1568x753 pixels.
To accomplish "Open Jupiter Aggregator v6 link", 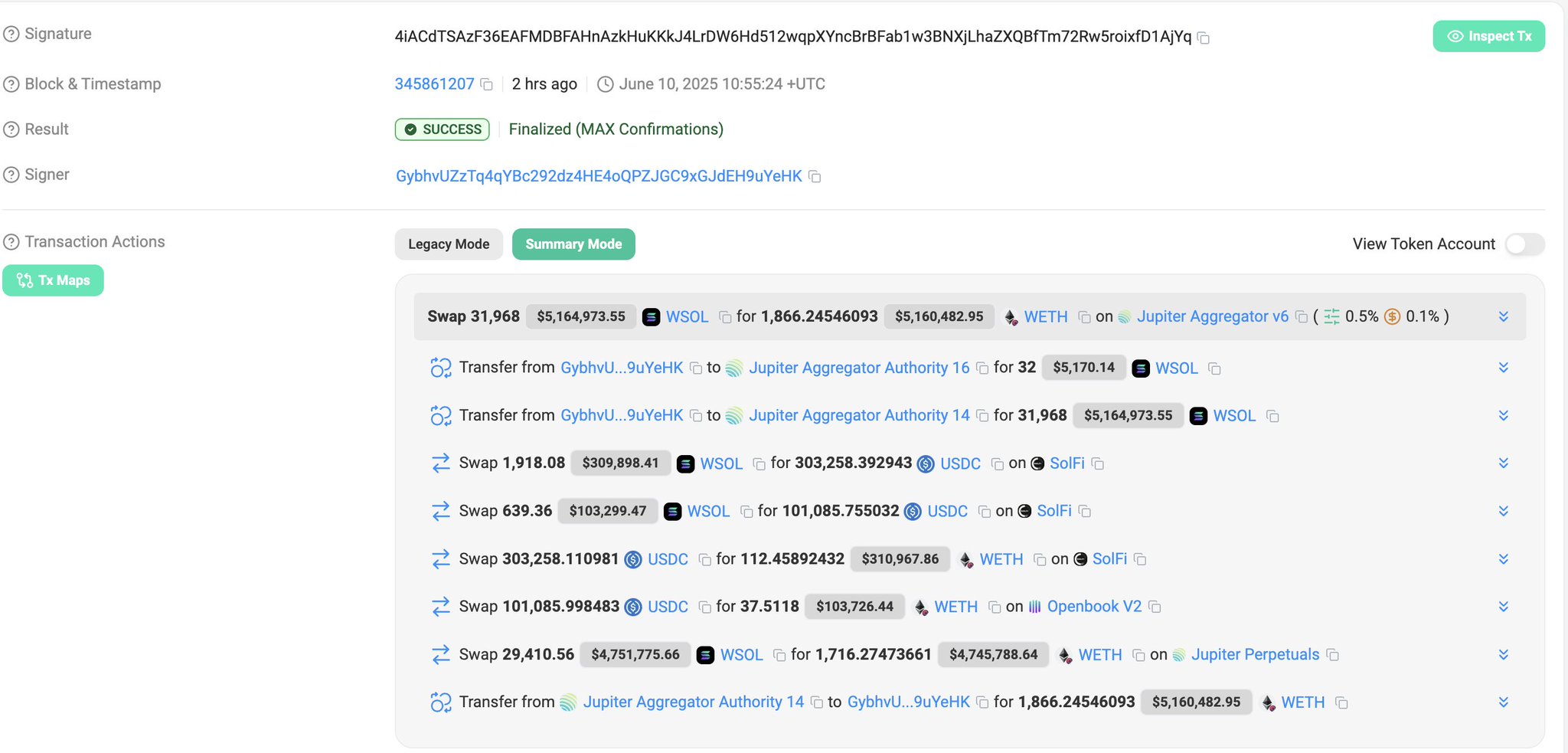I will click(1213, 316).
